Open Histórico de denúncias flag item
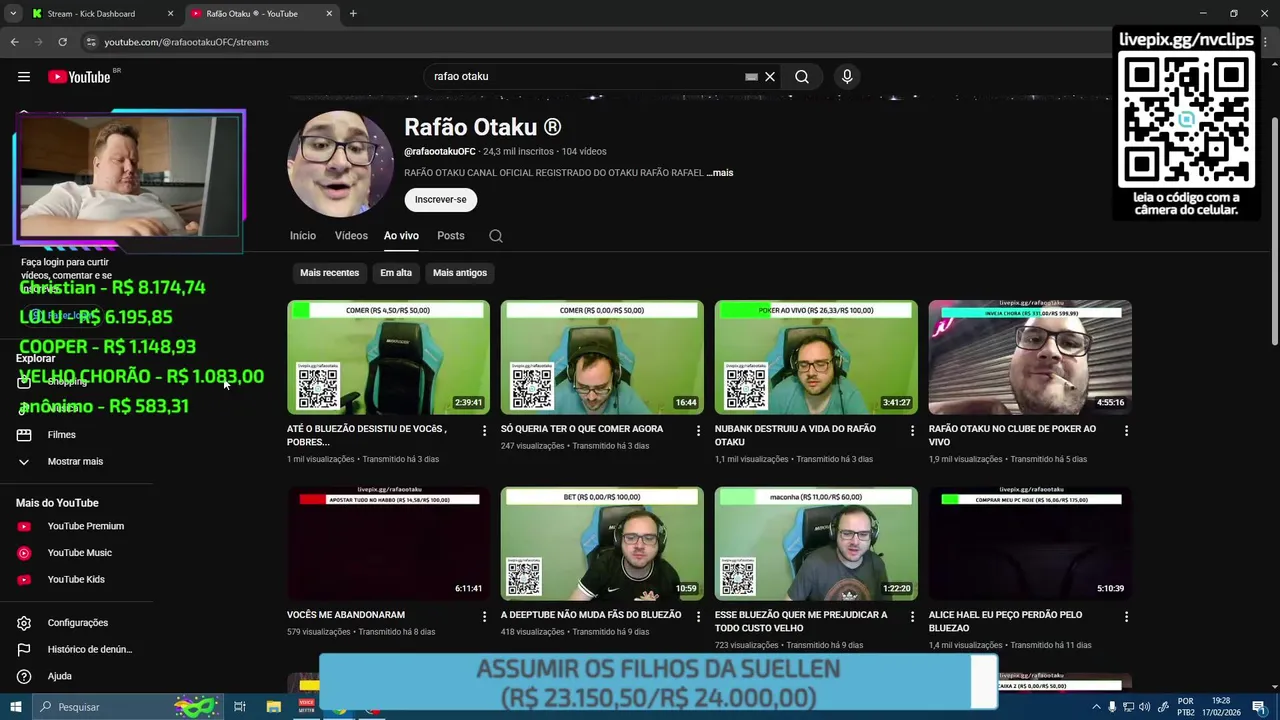1280x720 pixels. pyautogui.click(x=77, y=650)
